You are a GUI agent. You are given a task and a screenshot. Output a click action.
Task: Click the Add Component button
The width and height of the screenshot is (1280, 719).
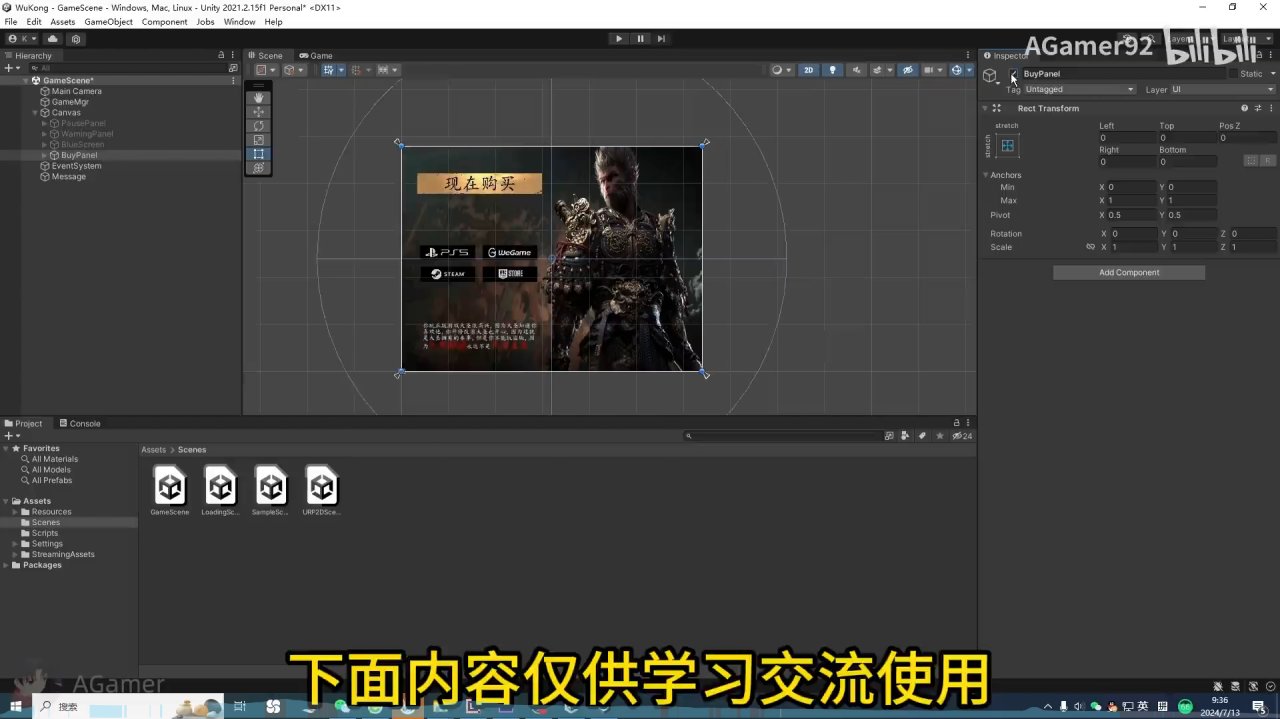(x=1129, y=273)
